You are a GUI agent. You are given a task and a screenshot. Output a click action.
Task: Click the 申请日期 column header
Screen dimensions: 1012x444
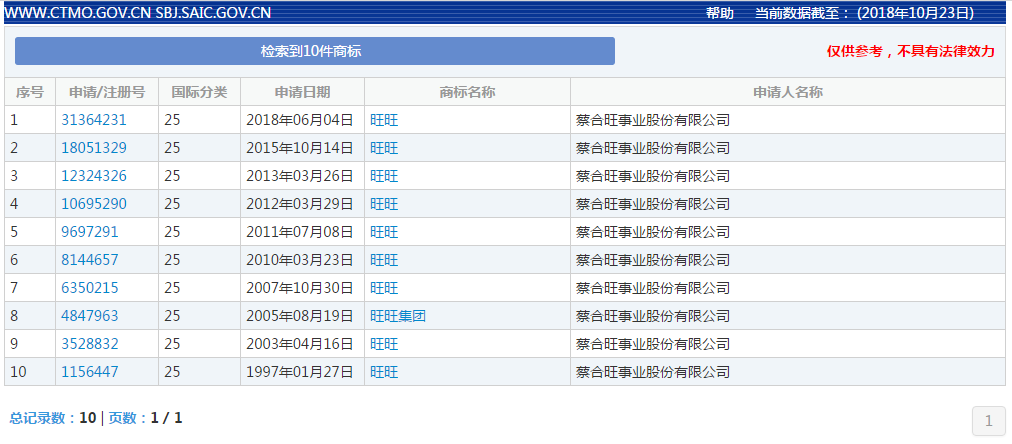pos(302,92)
